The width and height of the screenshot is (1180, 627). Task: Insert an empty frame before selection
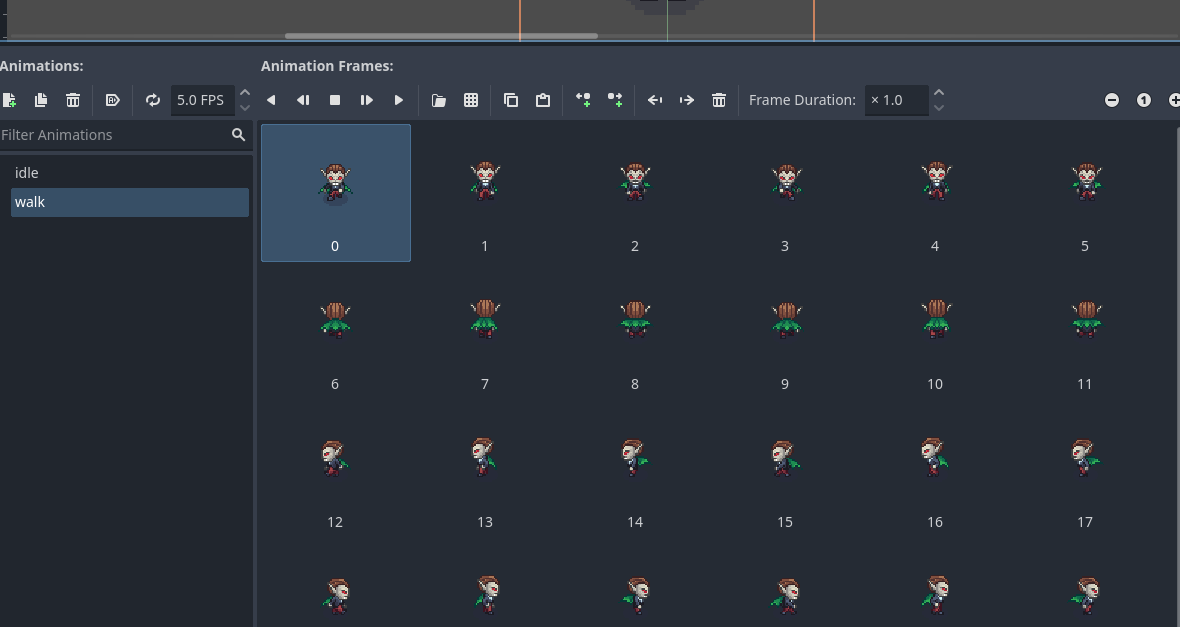(x=583, y=100)
